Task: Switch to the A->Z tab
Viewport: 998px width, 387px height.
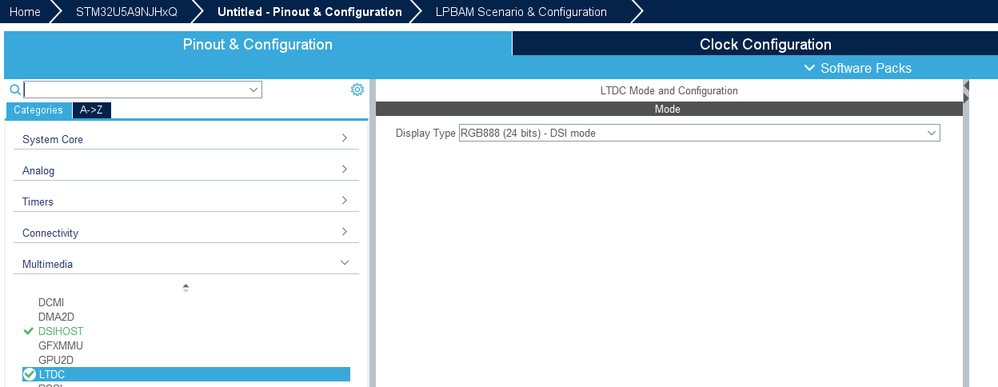Action: (92, 110)
